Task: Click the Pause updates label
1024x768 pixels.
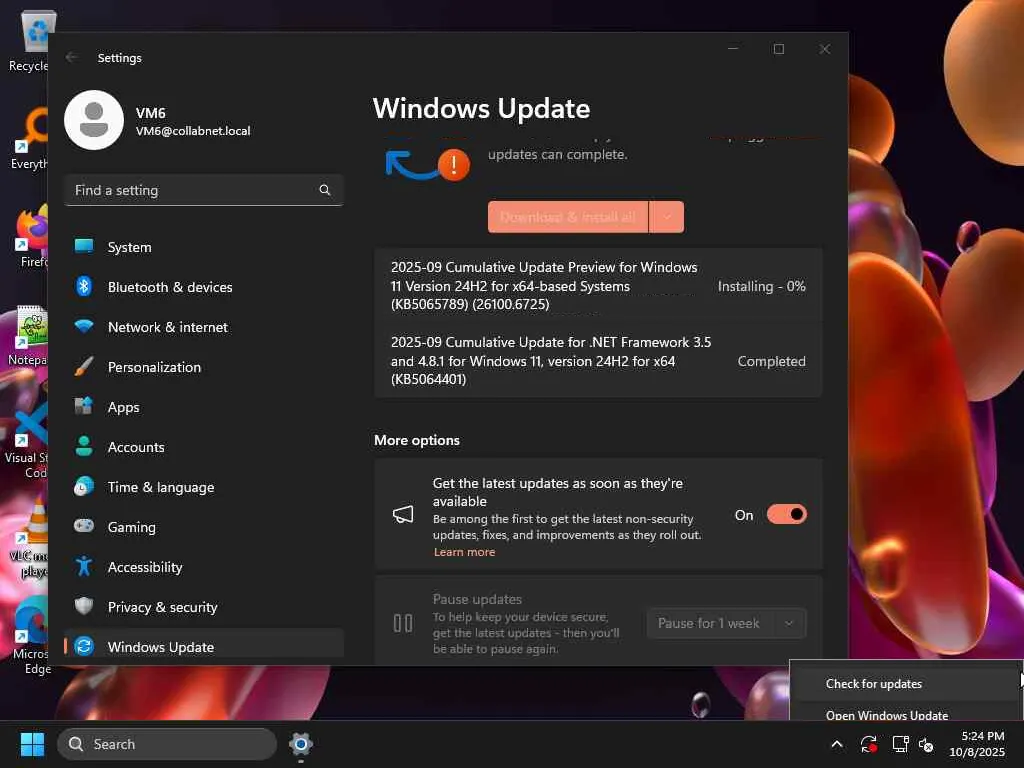Action: (x=477, y=599)
